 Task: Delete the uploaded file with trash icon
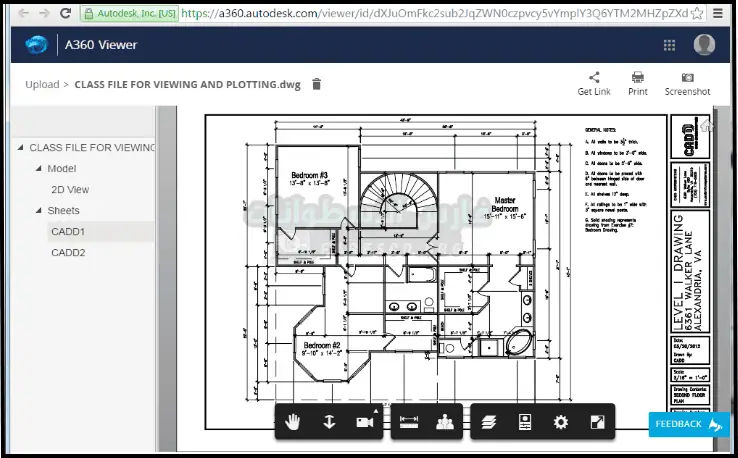point(317,85)
